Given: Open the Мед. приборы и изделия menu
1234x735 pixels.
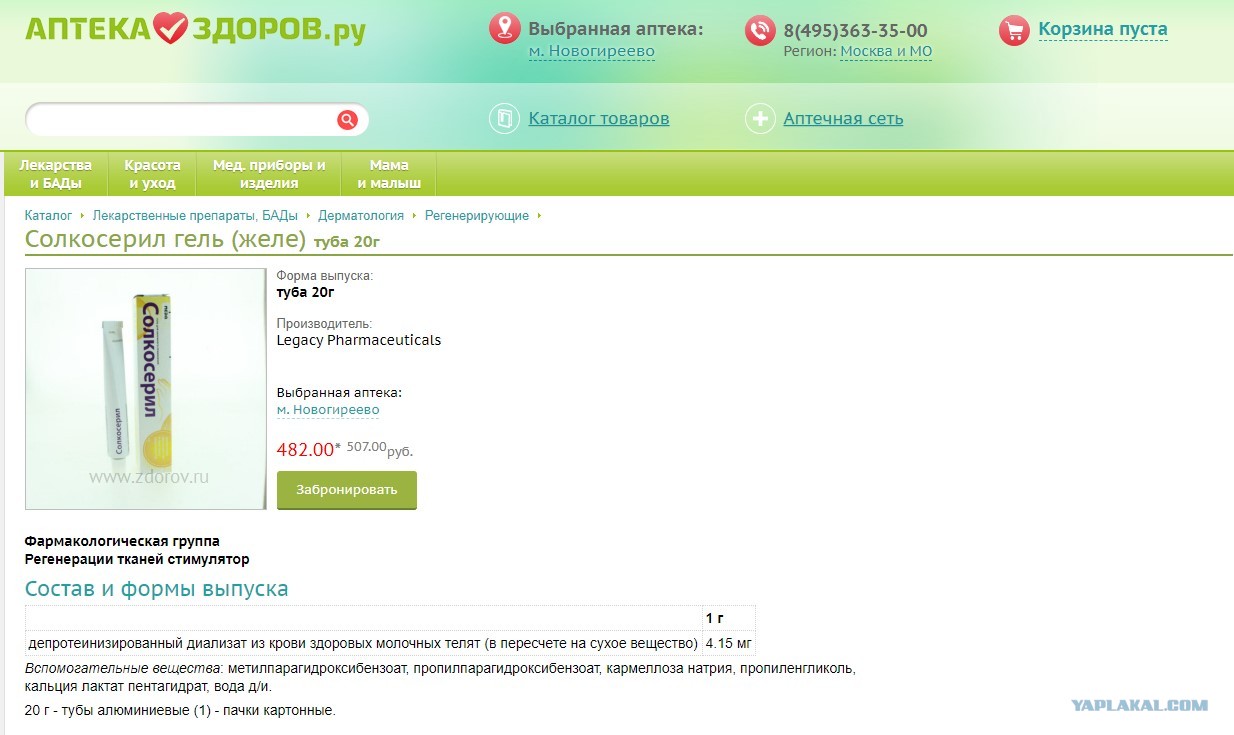Looking at the screenshot, I should (x=269, y=174).
